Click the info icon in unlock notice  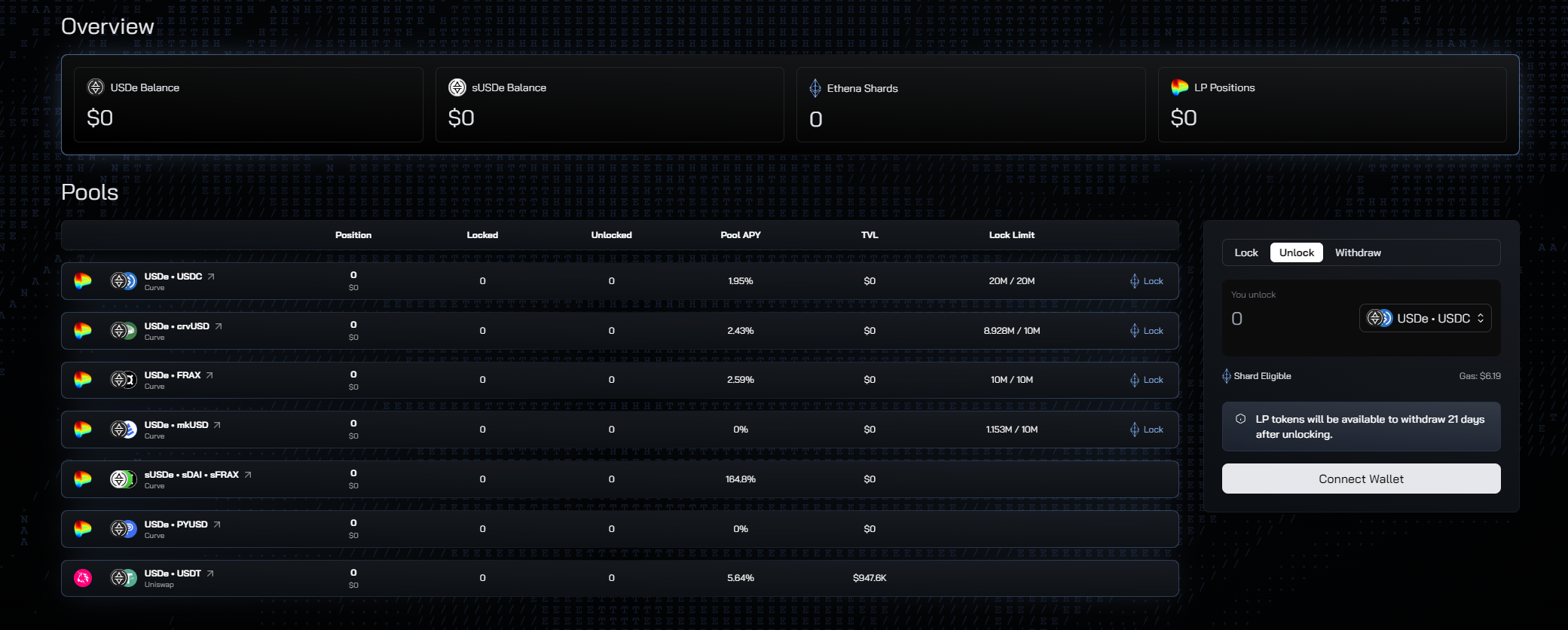point(1240,419)
